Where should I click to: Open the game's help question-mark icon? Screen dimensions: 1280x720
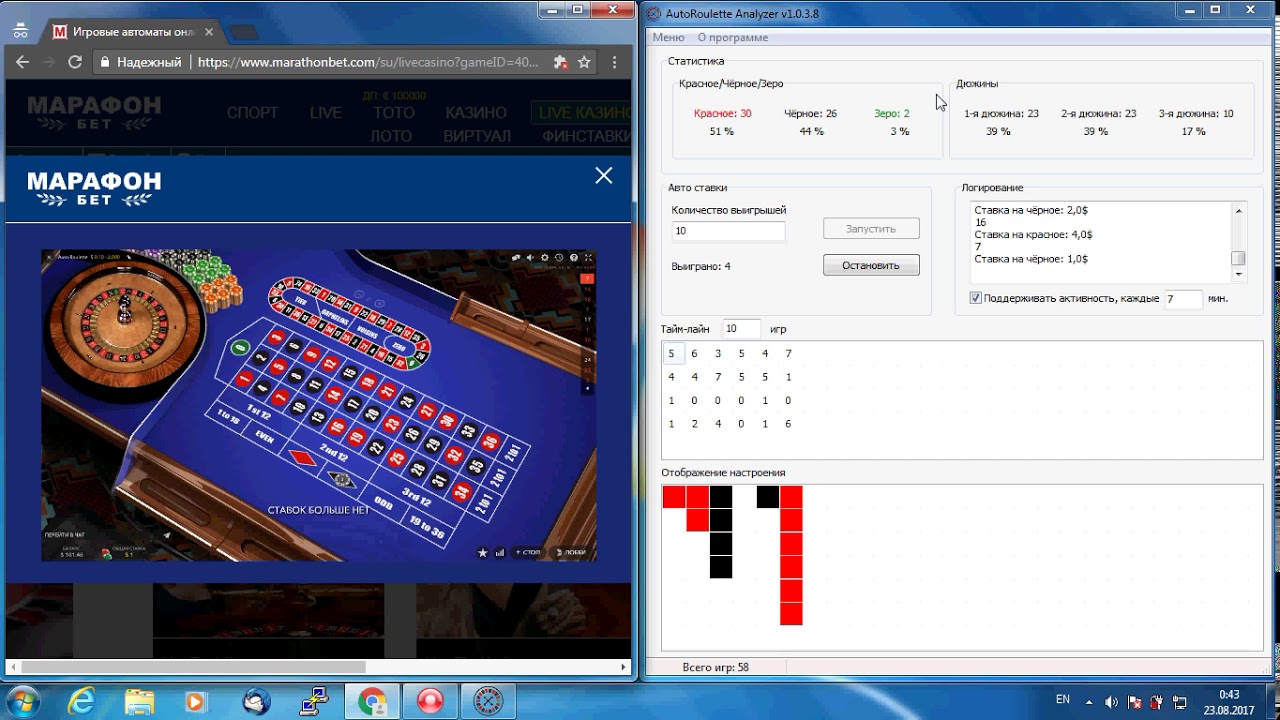574,257
